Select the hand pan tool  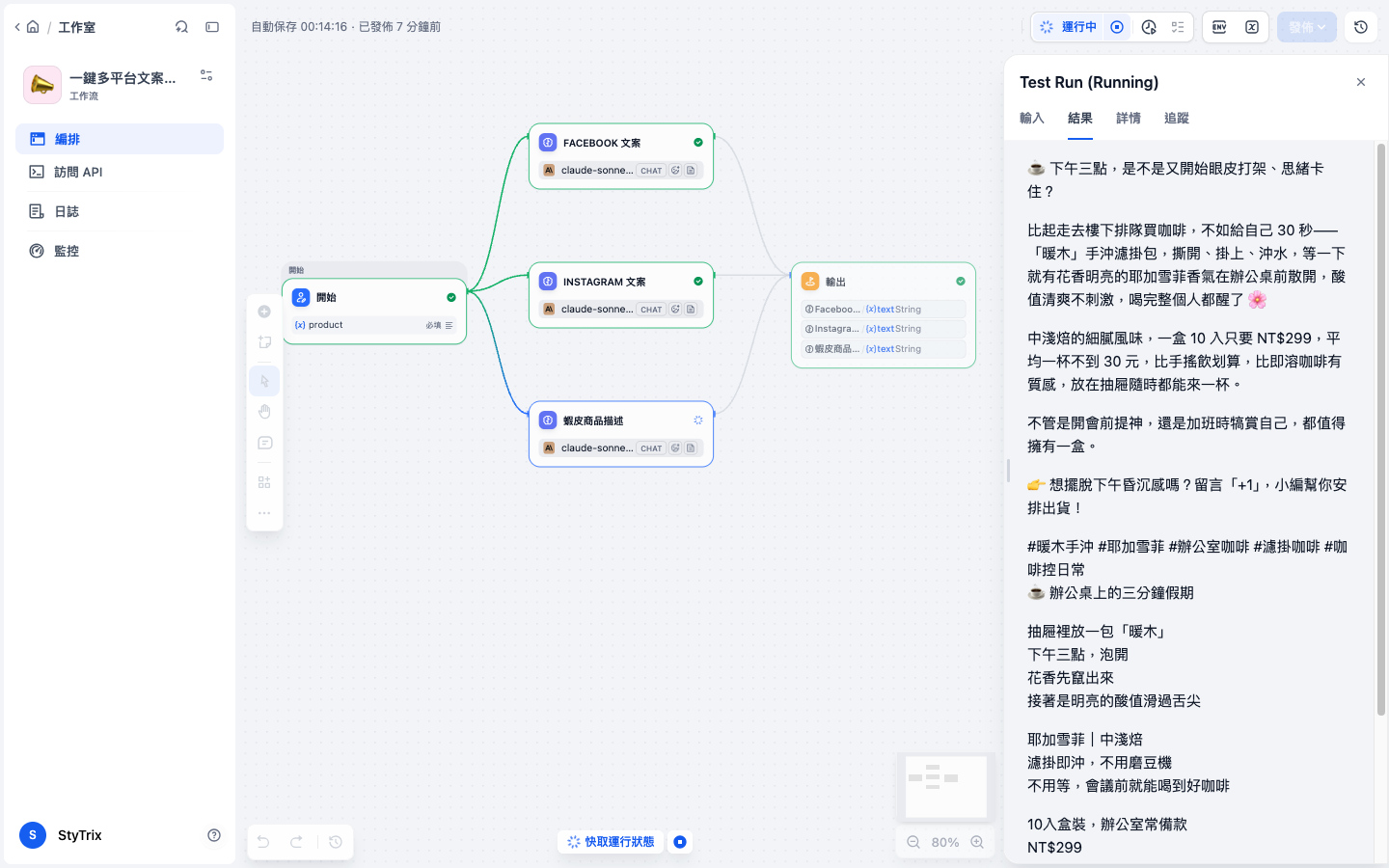(x=264, y=412)
